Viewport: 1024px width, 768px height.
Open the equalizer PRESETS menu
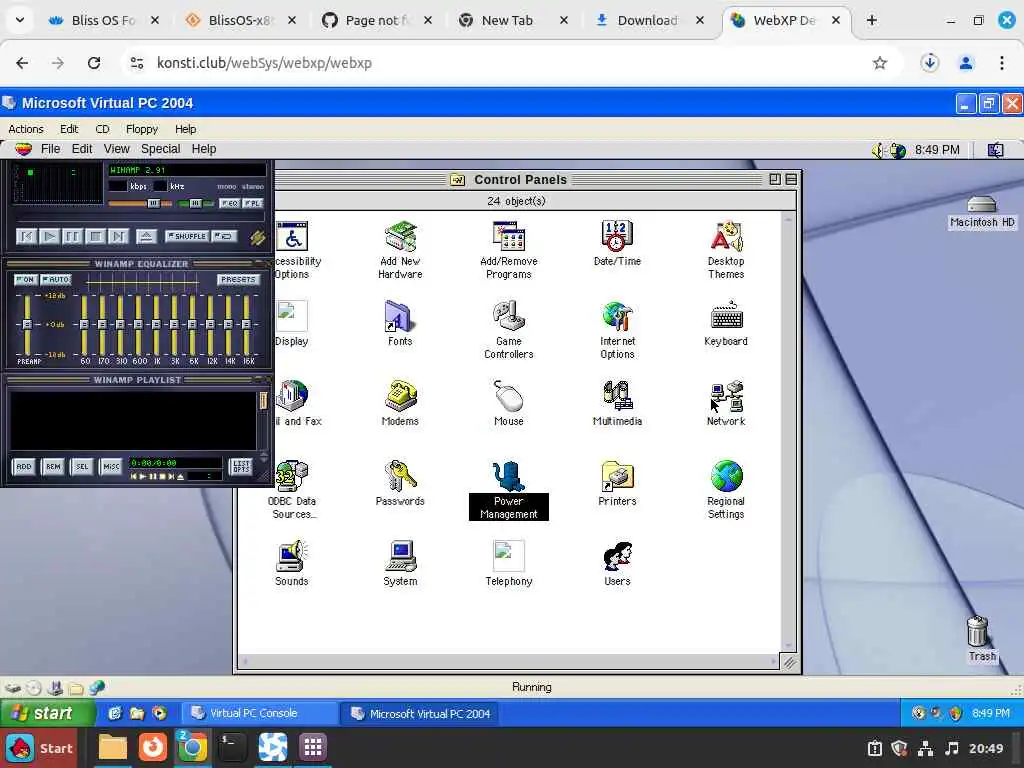[238, 280]
